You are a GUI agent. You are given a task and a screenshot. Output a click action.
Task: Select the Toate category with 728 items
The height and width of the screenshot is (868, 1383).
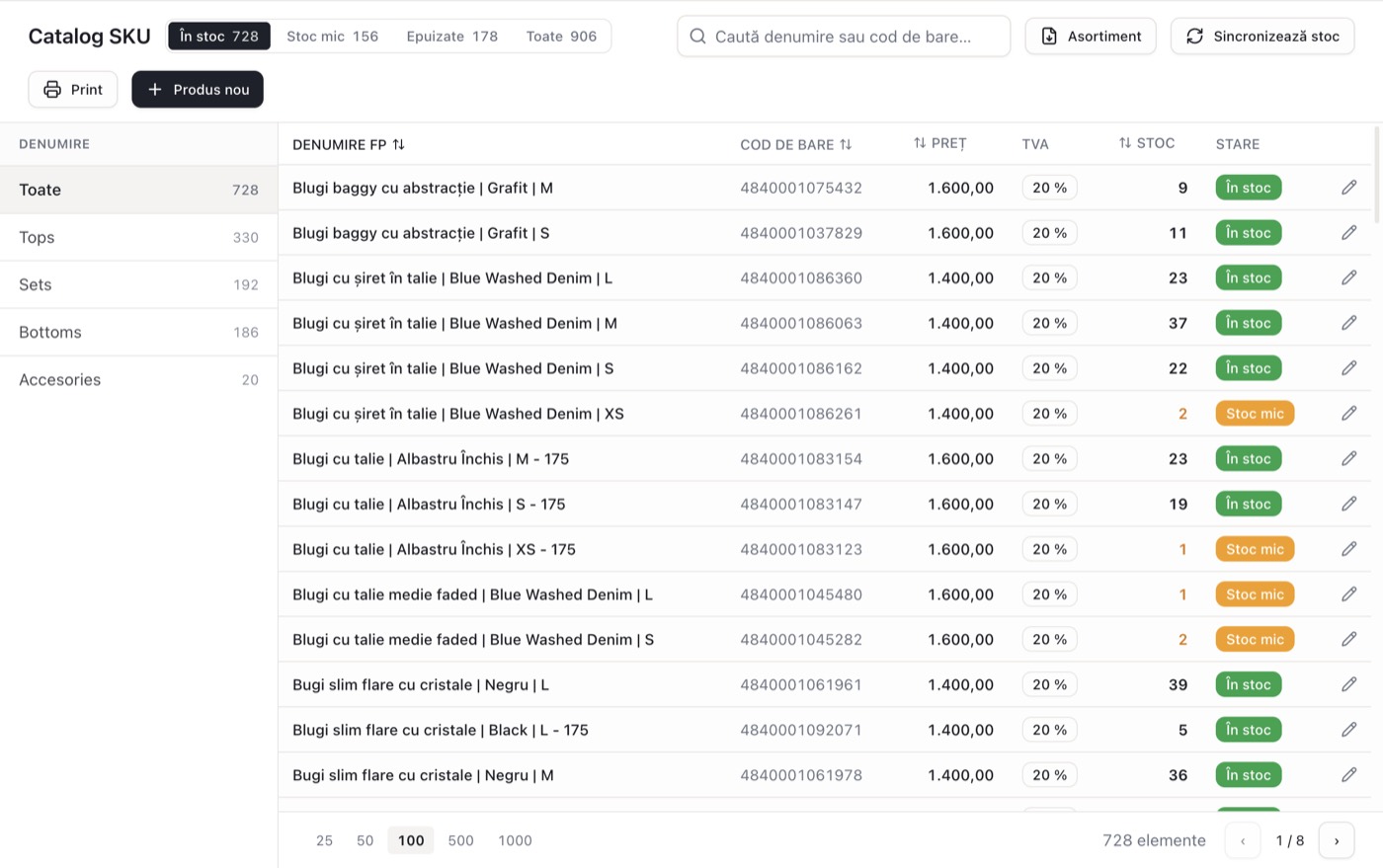(138, 190)
